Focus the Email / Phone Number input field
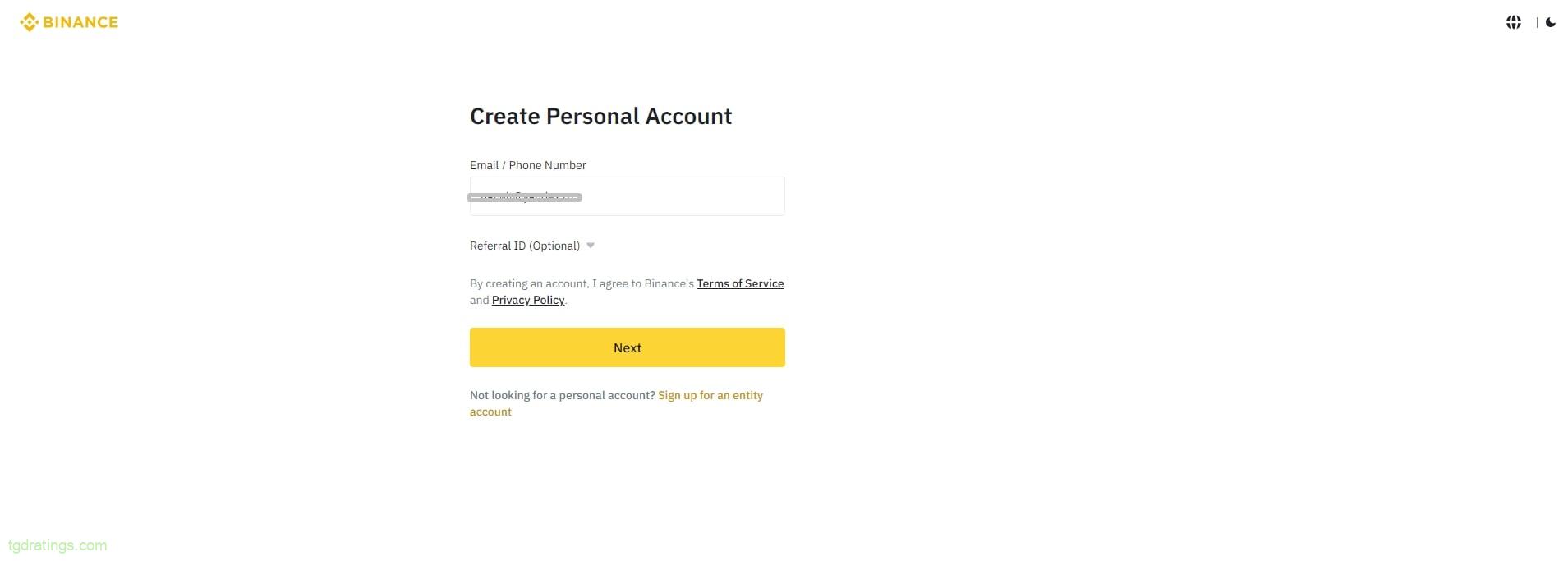Screen dimensions: 1568x561 (x=627, y=196)
